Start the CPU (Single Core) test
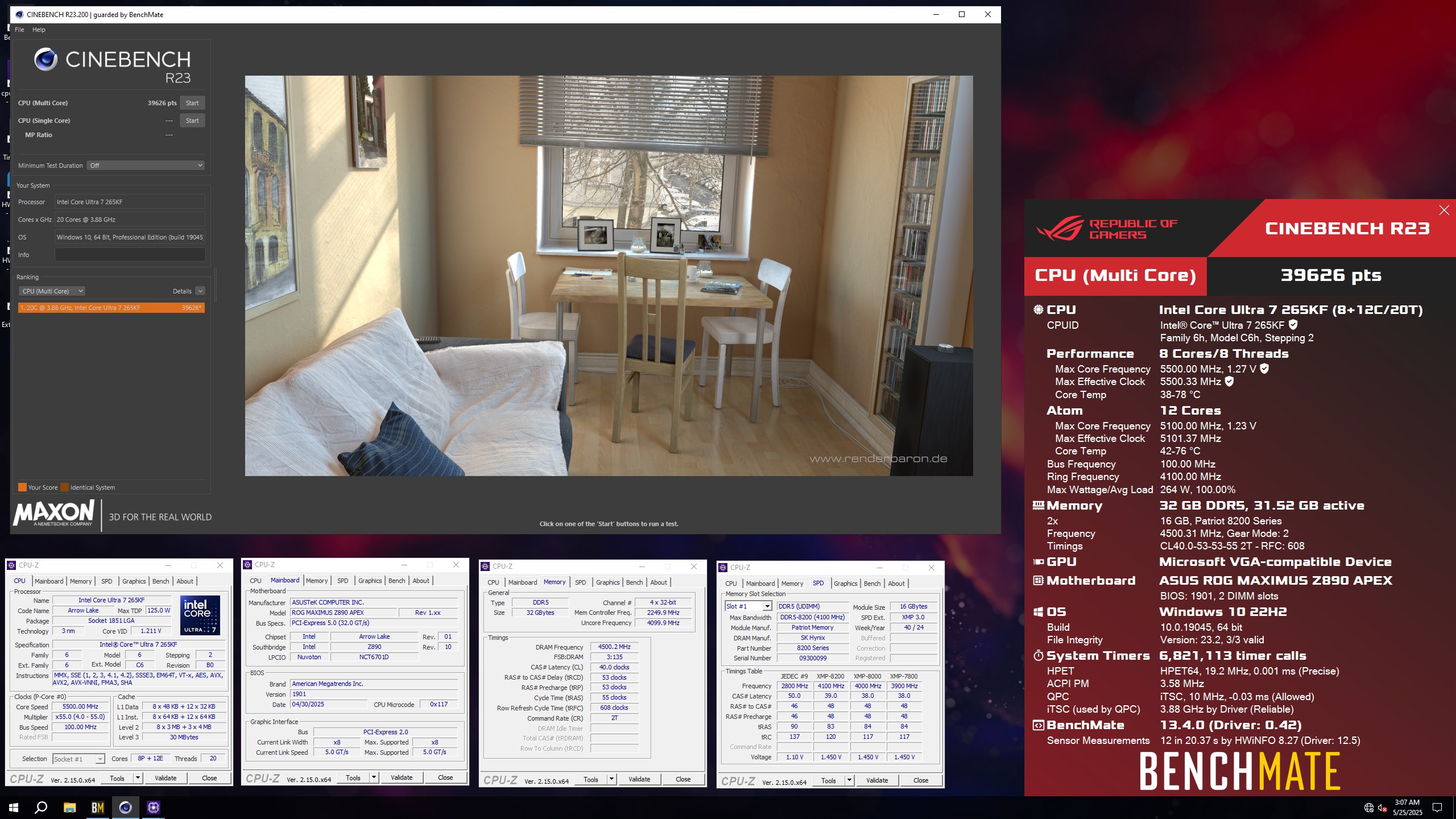The image size is (1456, 819). coord(192,121)
